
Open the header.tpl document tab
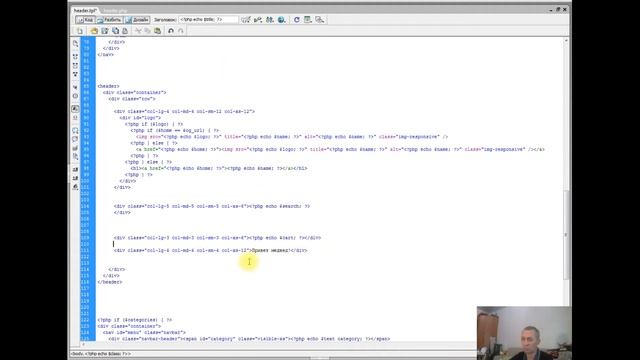tap(84, 10)
